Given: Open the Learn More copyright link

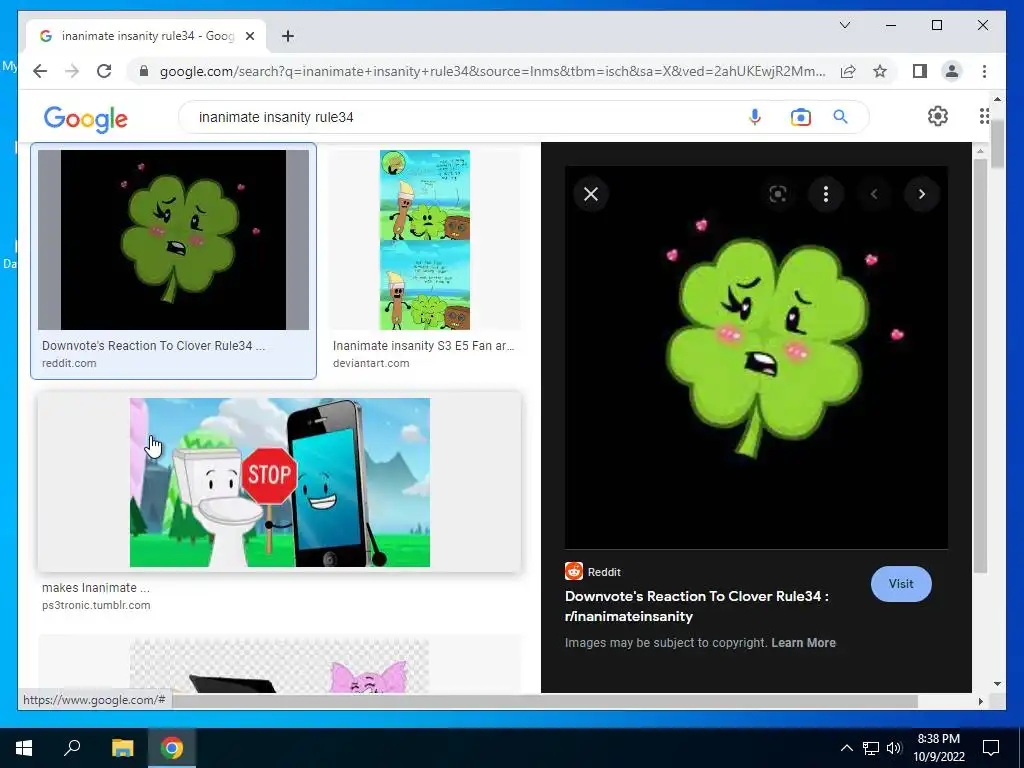Looking at the screenshot, I should click(x=803, y=643).
